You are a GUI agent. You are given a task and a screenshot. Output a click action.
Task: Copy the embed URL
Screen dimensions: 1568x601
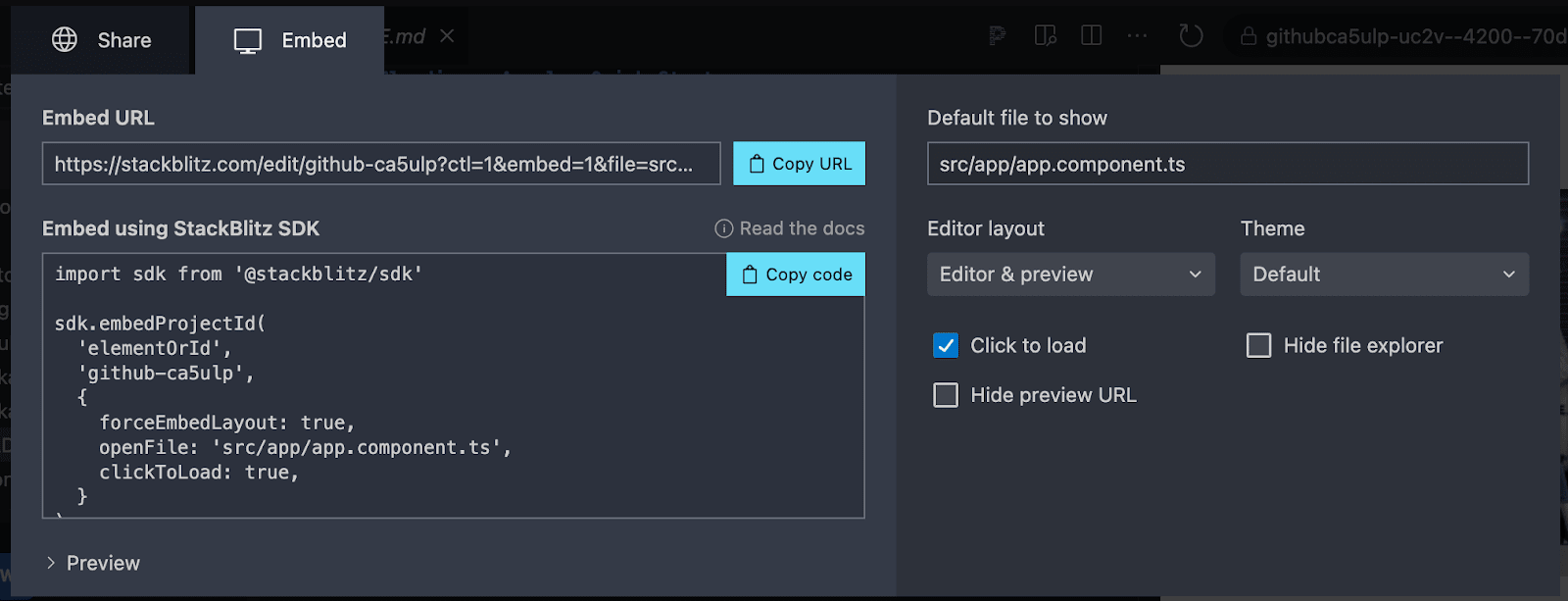point(800,164)
